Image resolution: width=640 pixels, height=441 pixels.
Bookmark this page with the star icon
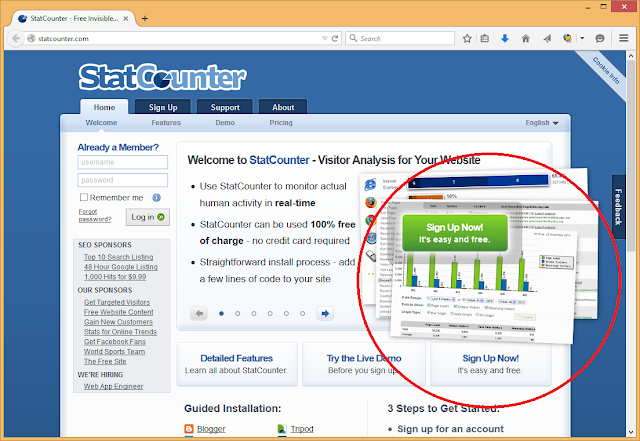467,38
